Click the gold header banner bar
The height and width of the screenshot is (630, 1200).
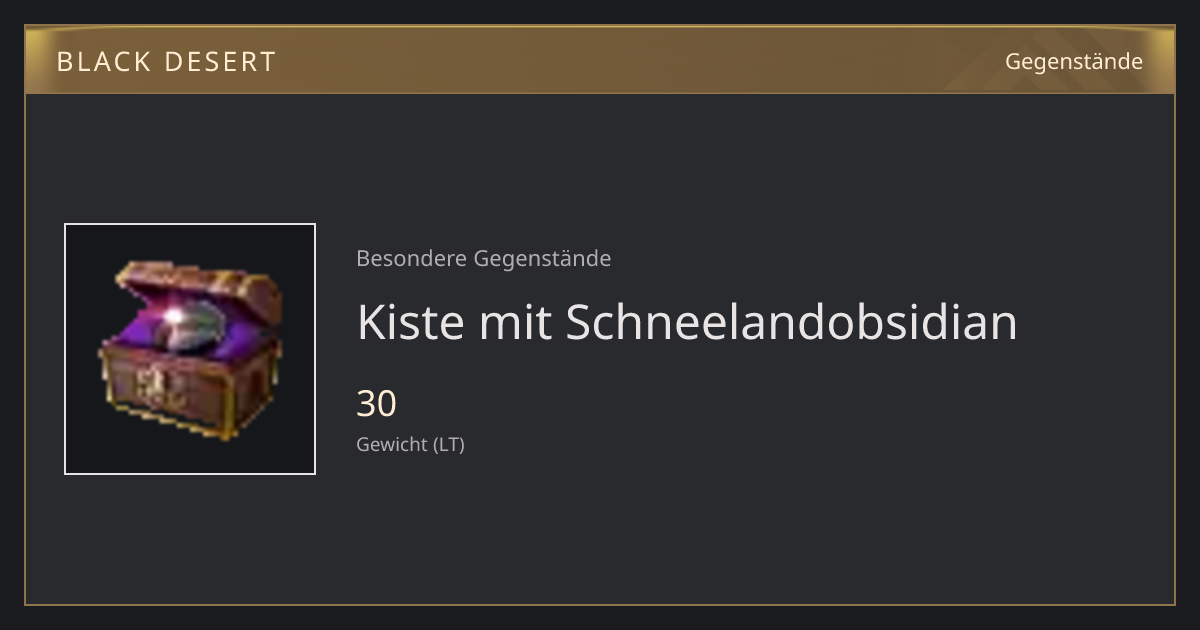[600, 61]
